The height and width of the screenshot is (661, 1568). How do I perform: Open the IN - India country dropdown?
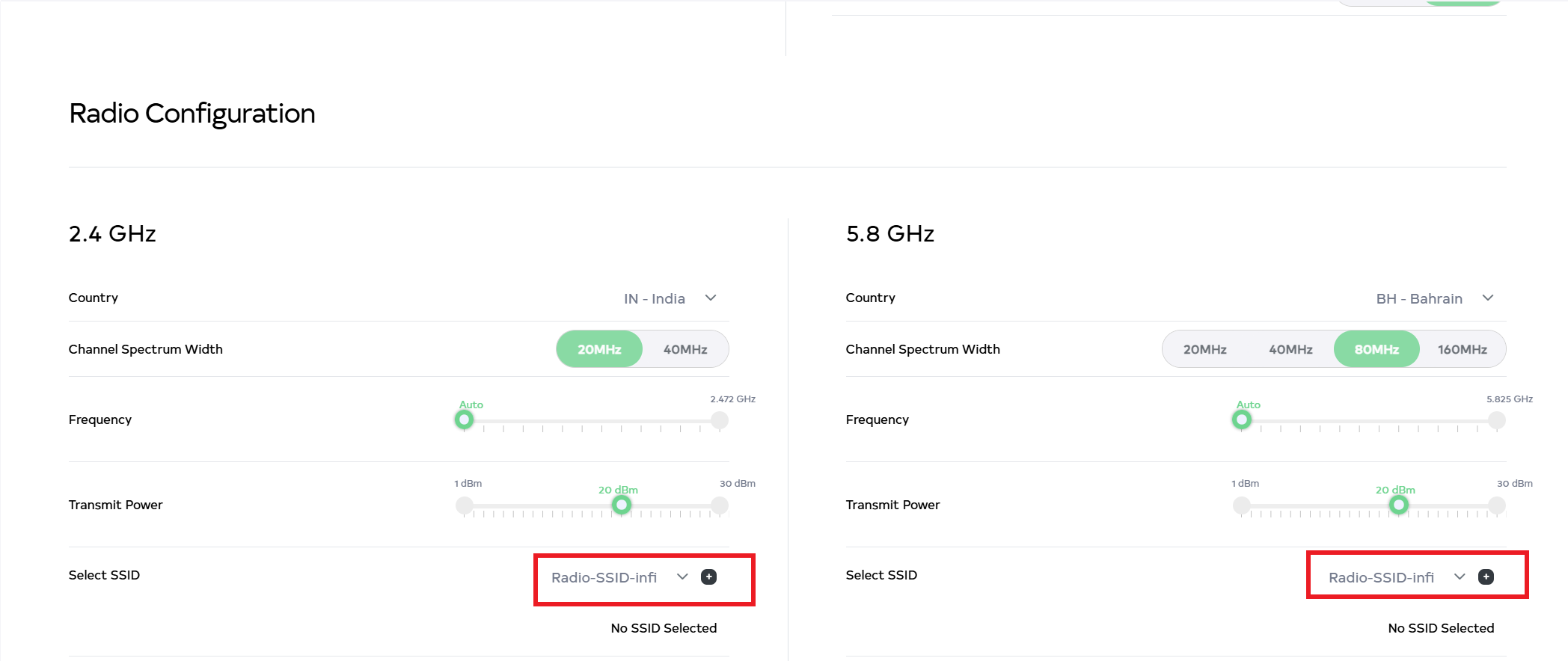670,298
